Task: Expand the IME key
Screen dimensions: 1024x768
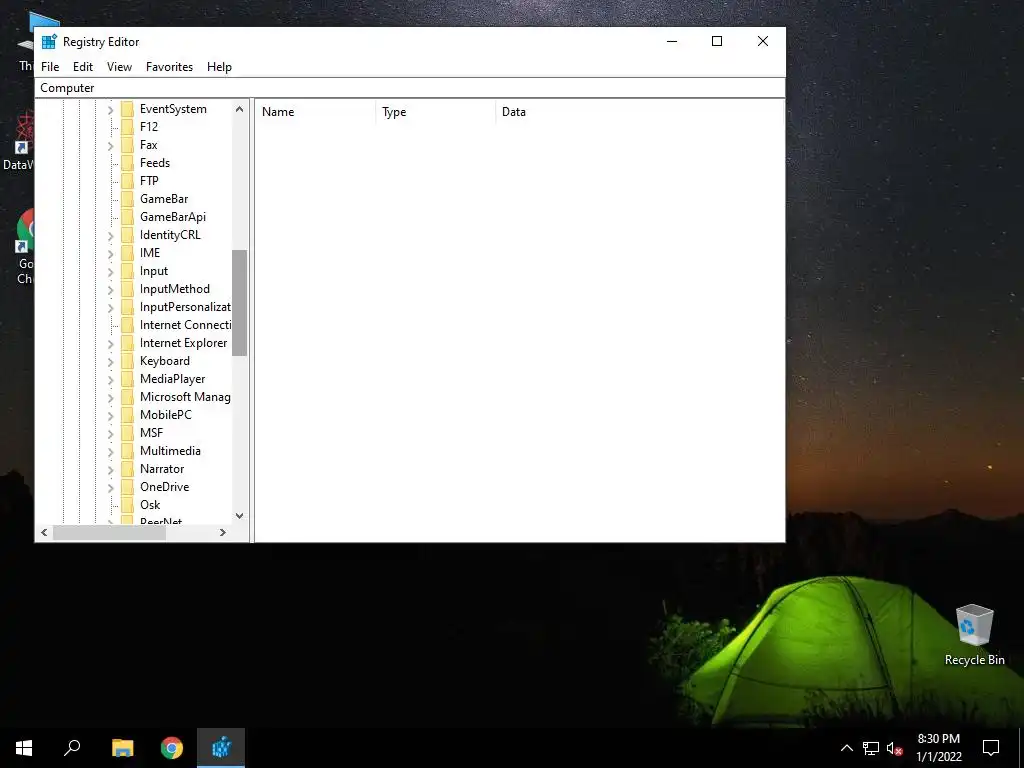Action: click(x=110, y=253)
